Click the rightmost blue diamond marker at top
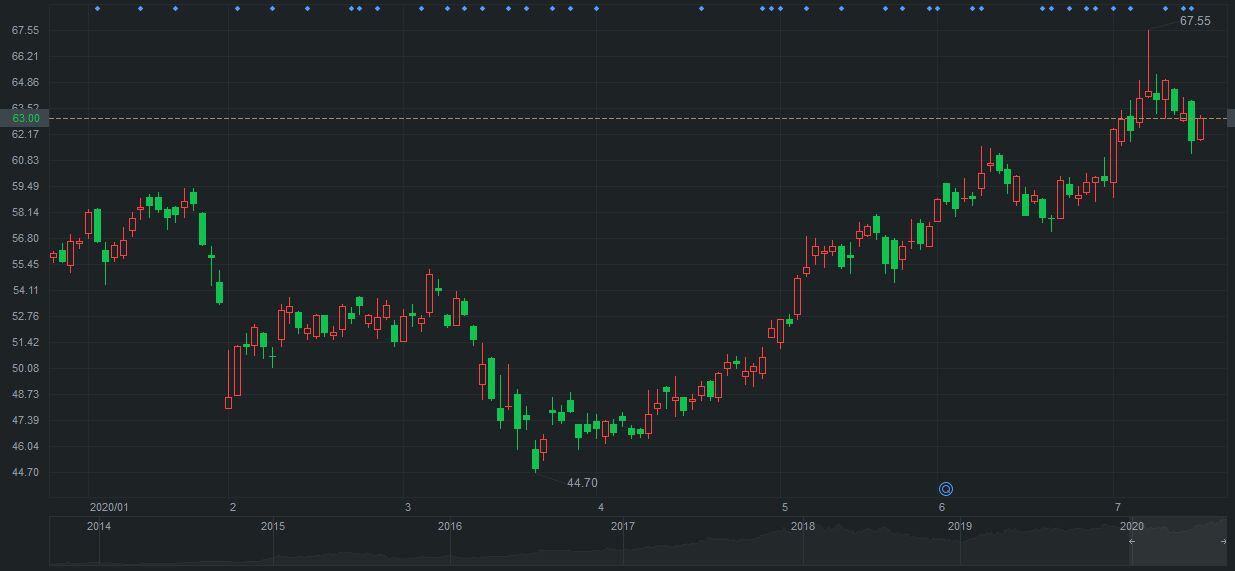Screen dimensions: 1235x571 [x=1190, y=9]
